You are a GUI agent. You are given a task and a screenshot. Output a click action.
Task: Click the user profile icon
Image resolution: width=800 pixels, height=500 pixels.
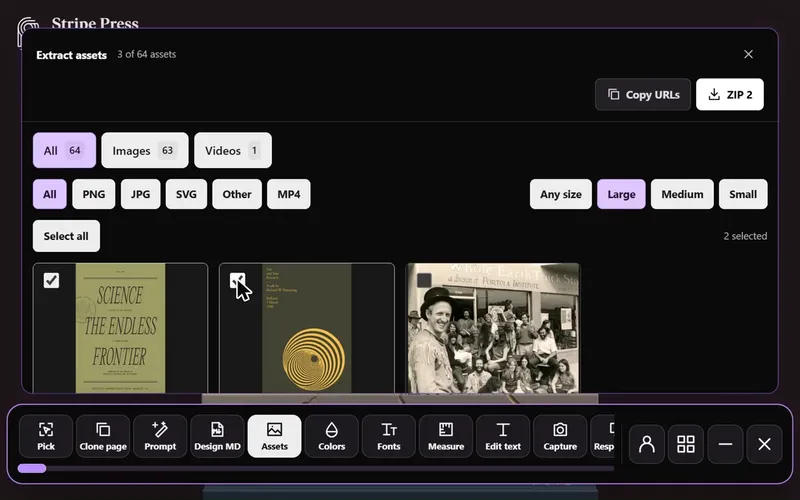click(x=646, y=444)
